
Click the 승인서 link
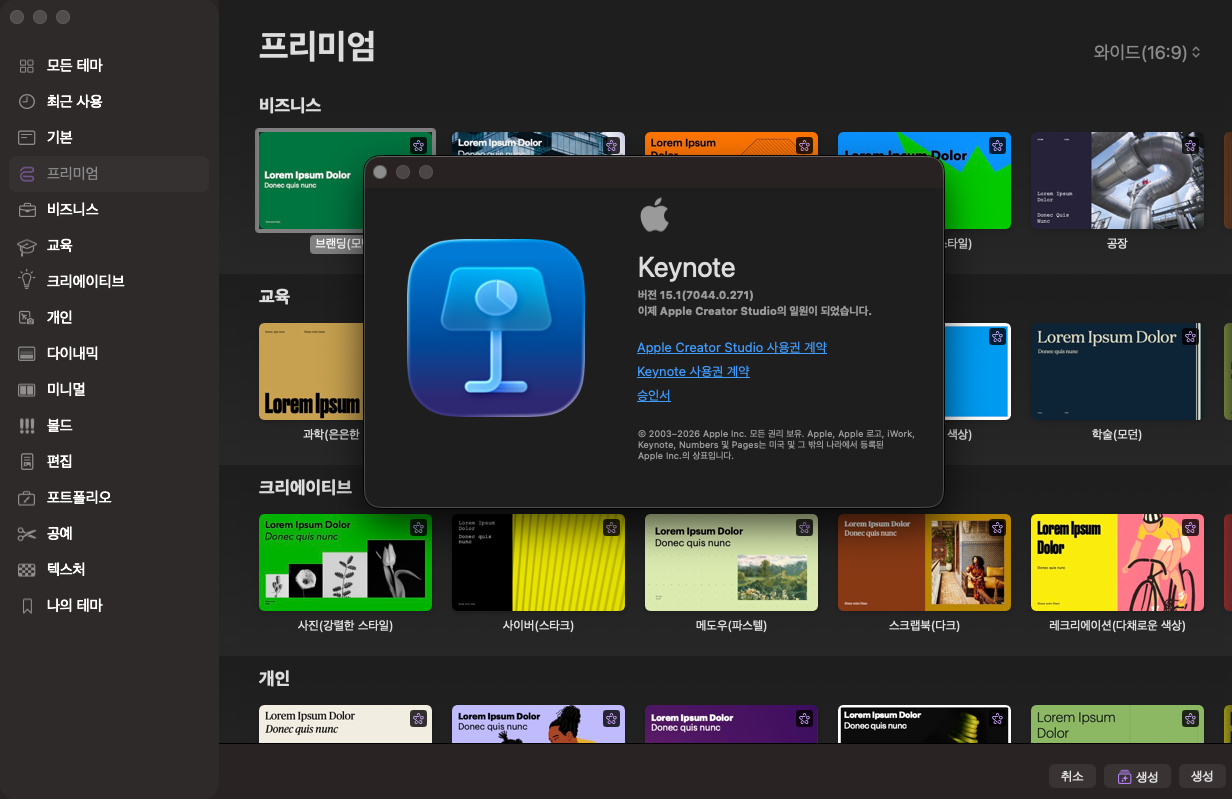654,396
